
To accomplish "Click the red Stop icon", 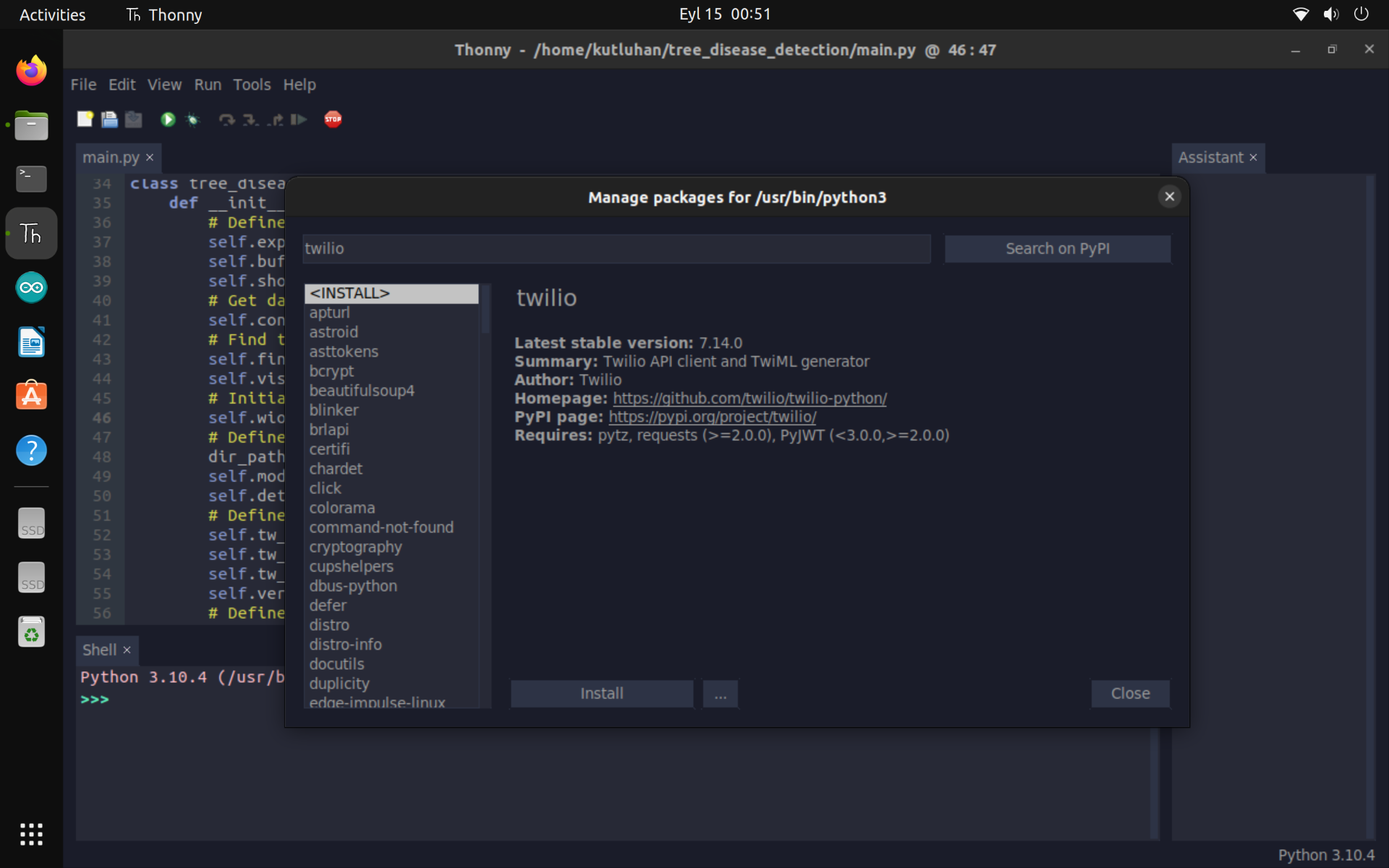I will 333,119.
